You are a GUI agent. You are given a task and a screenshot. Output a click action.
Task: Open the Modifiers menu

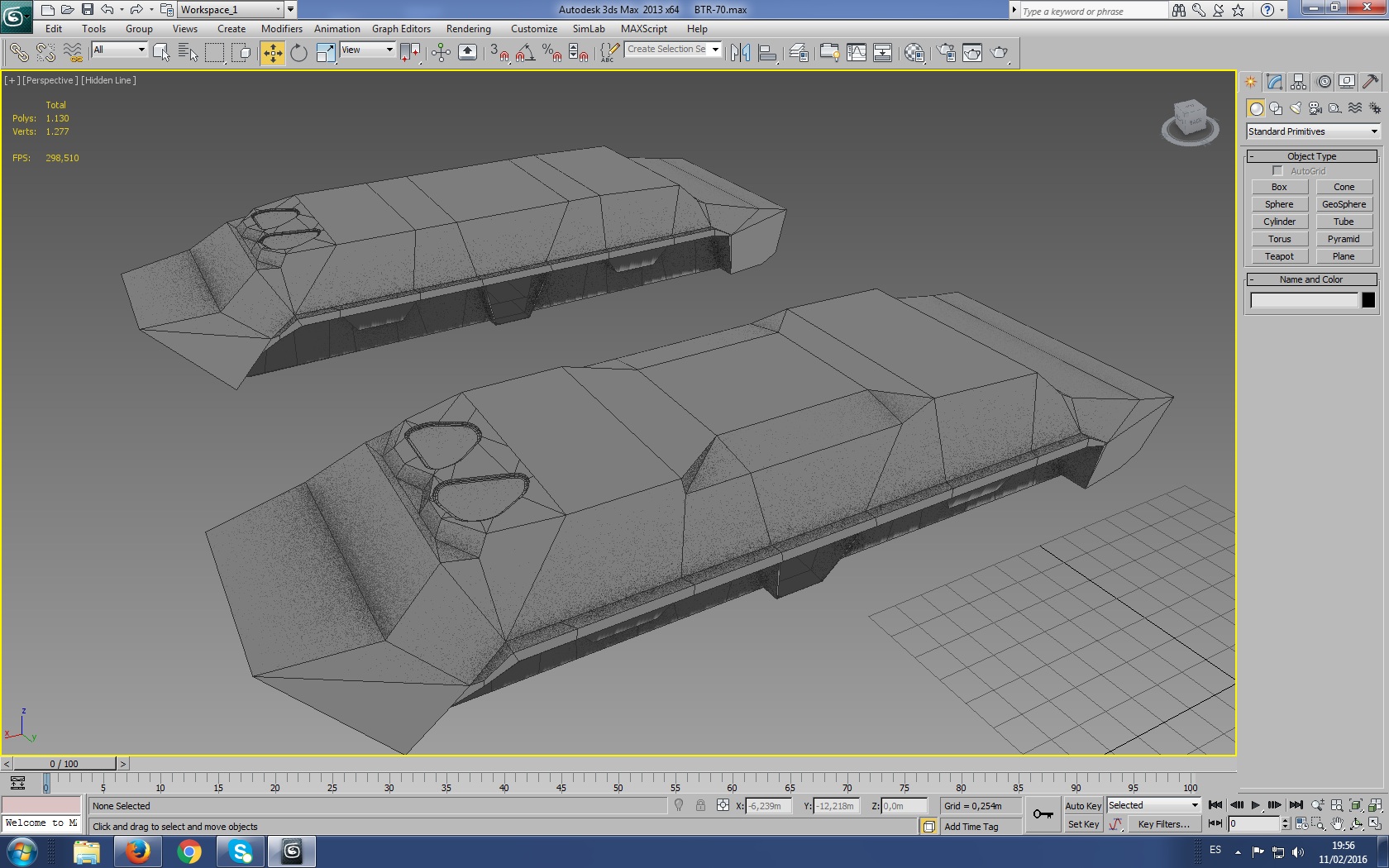pos(282,29)
